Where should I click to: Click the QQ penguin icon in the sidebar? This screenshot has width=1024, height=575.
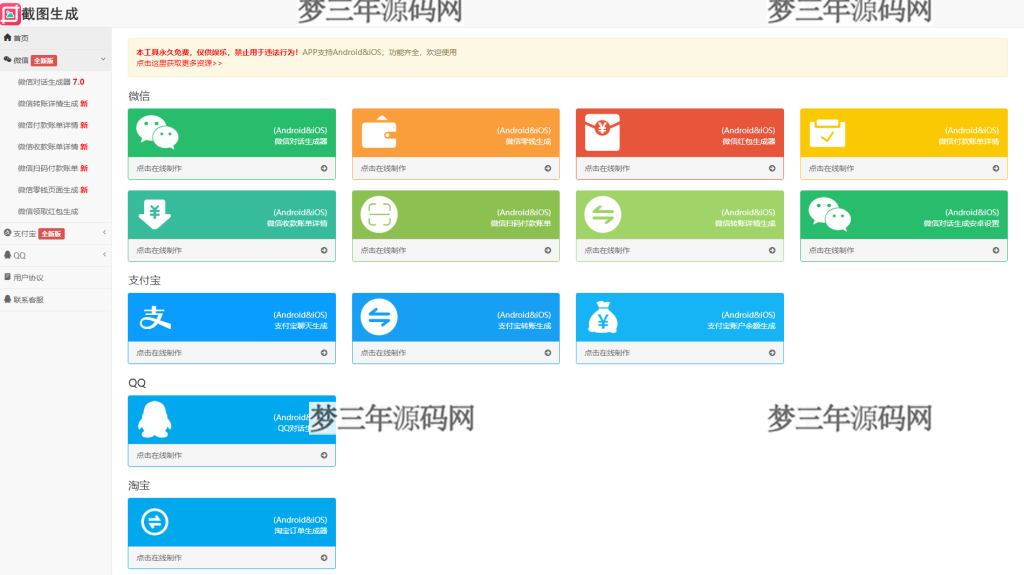point(7,255)
